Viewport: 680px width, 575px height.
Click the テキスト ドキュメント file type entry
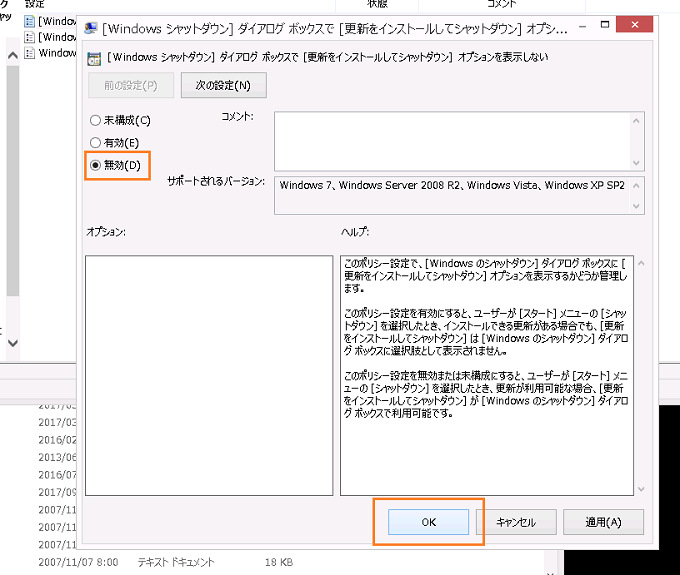coord(176,562)
